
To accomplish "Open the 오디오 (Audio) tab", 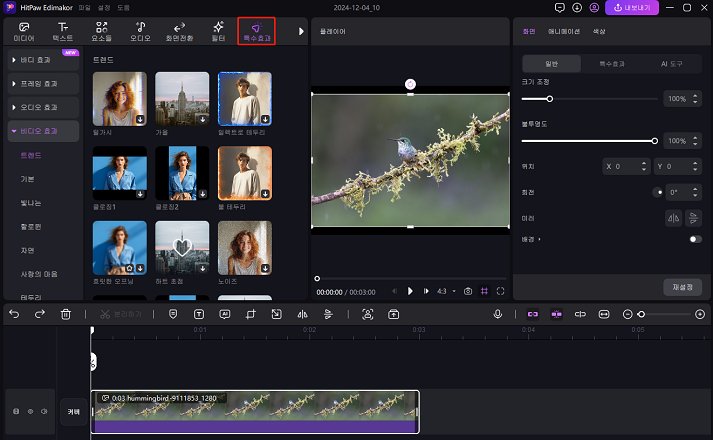I will coord(140,31).
